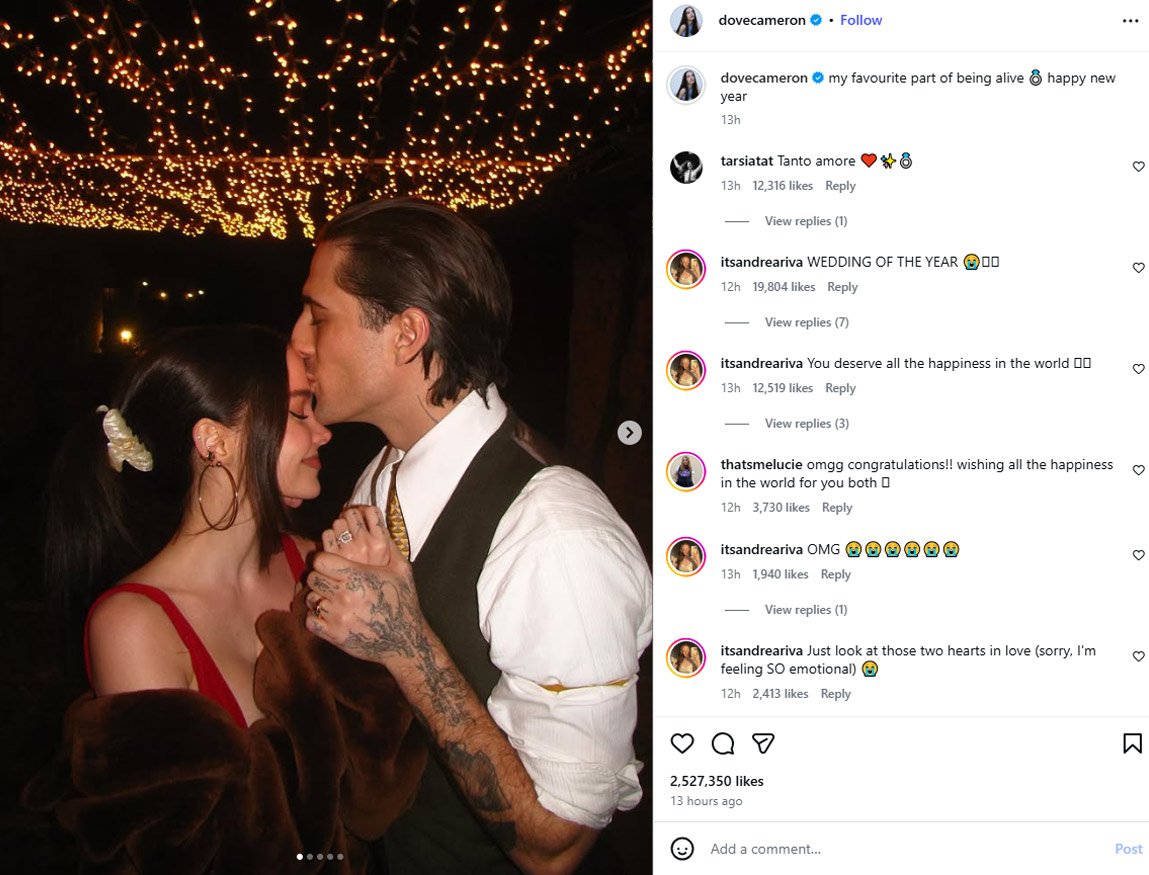Open the emoji picker in comment box
Screen dimensions: 1149x875
tap(682, 849)
